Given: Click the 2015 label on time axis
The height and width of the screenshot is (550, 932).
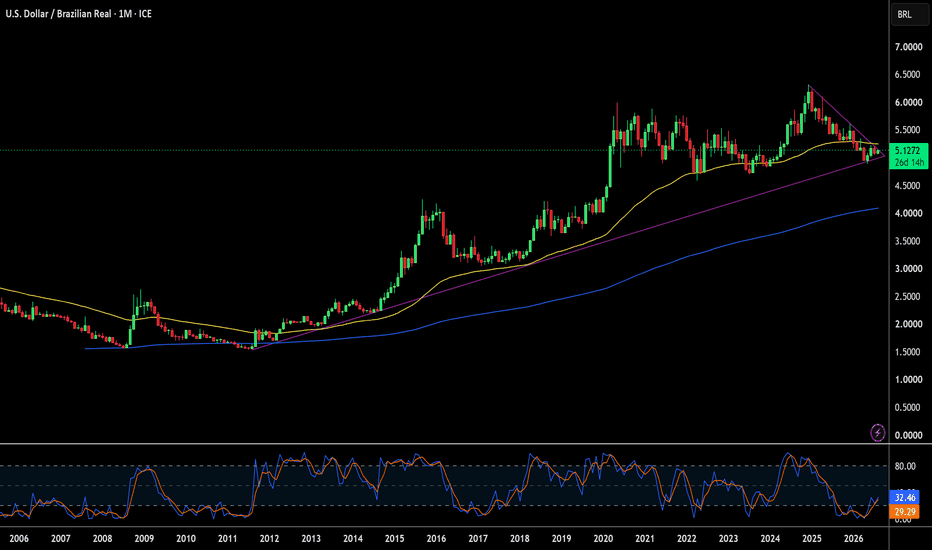Looking at the screenshot, I should (x=395, y=539).
